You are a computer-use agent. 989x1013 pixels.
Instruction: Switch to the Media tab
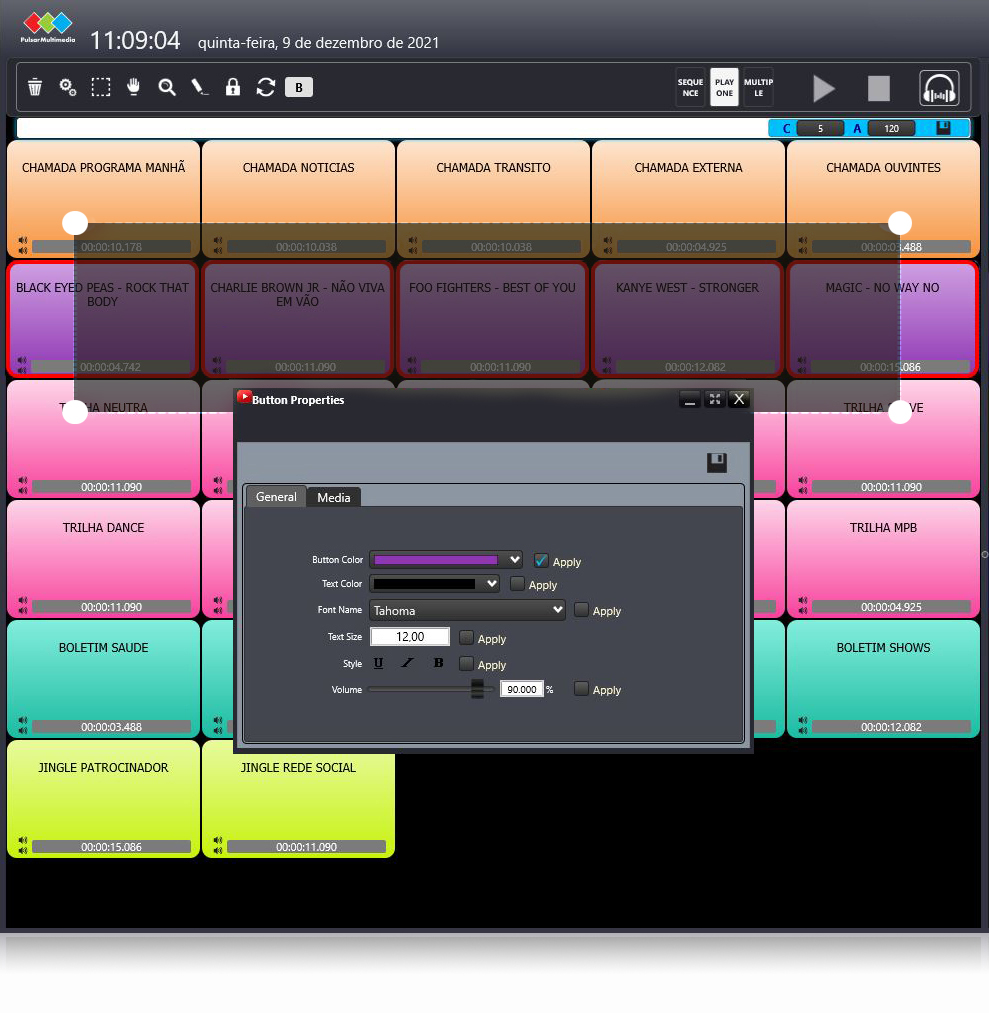pyautogui.click(x=334, y=497)
